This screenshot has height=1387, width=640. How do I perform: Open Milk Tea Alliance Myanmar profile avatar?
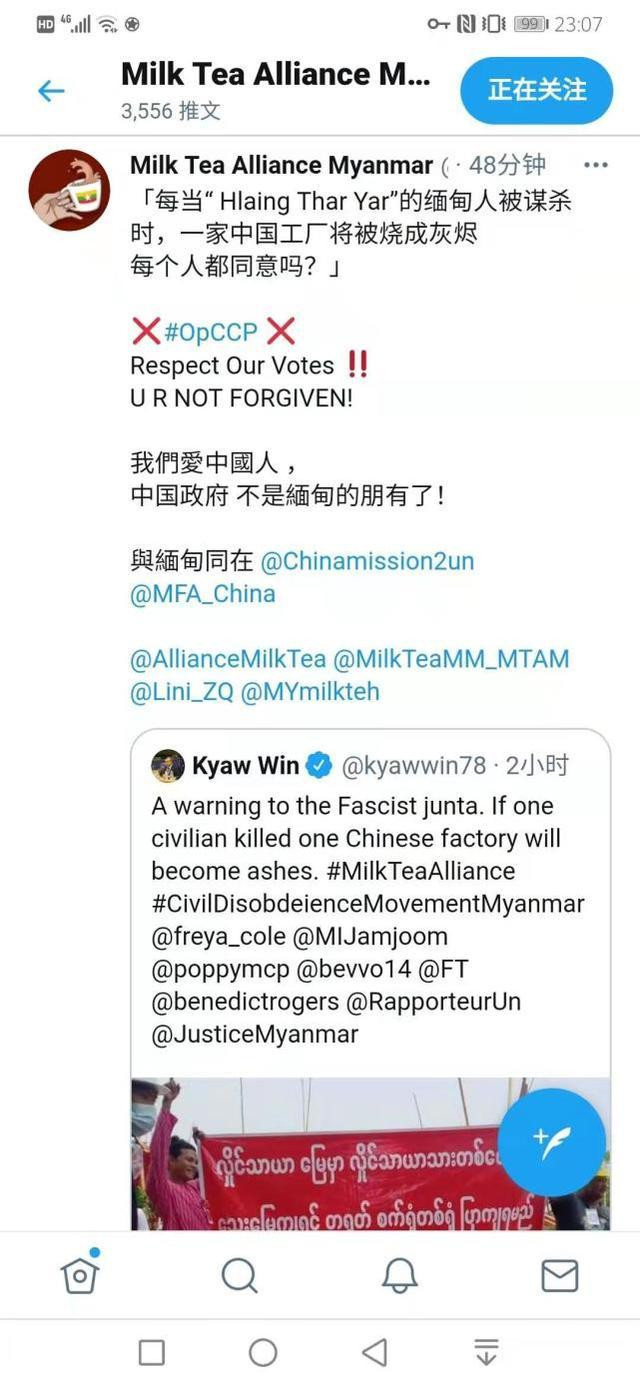click(69, 190)
